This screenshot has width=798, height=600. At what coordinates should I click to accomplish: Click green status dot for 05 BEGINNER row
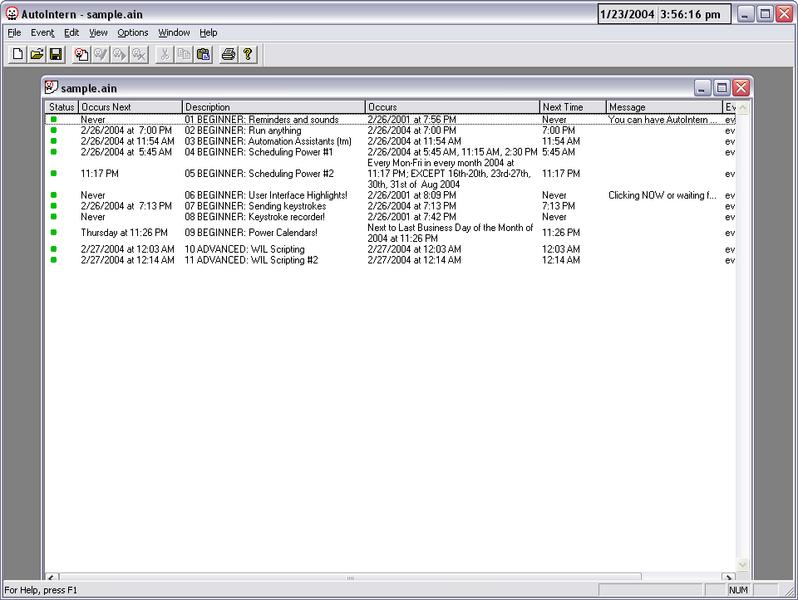pyautogui.click(x=54, y=174)
